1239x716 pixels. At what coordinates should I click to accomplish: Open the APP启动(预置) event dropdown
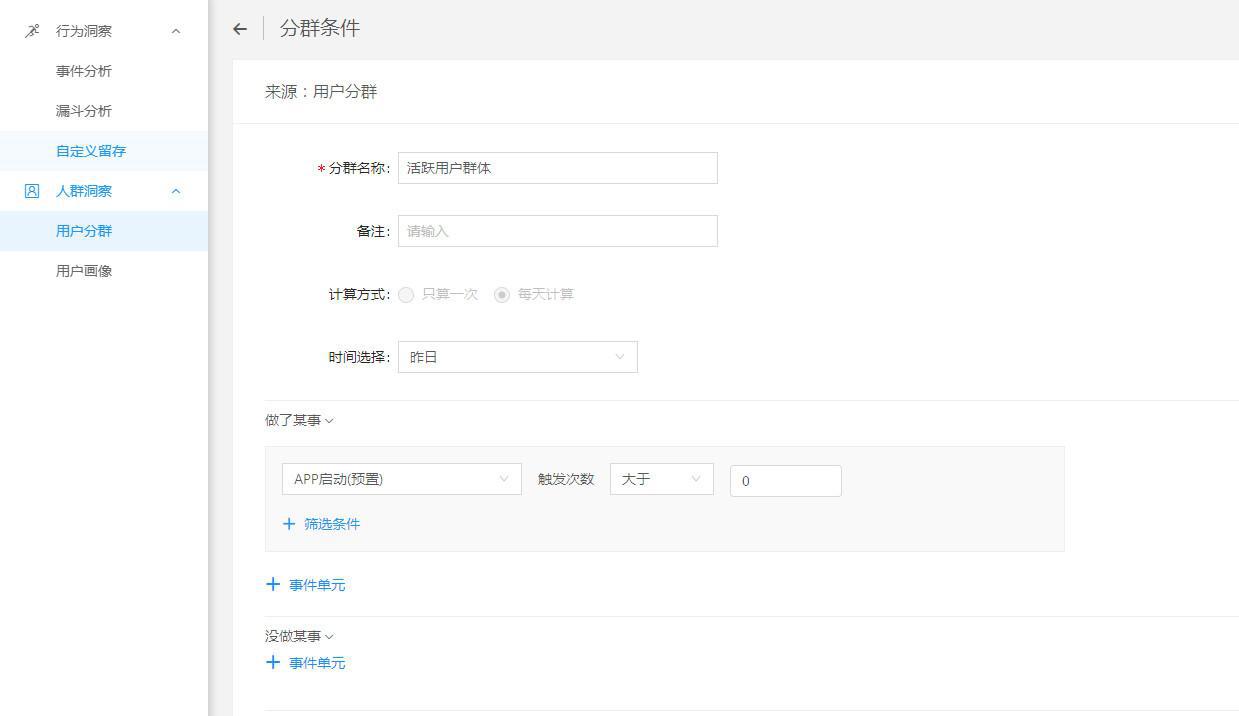click(x=402, y=479)
